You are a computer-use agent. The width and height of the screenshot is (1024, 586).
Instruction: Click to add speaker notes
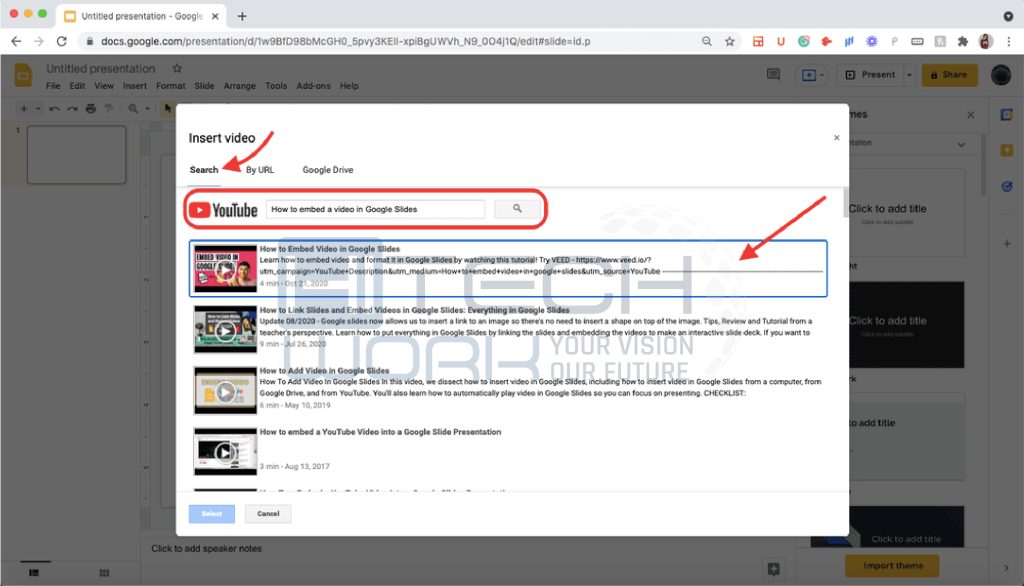pyautogui.click(x=206, y=549)
